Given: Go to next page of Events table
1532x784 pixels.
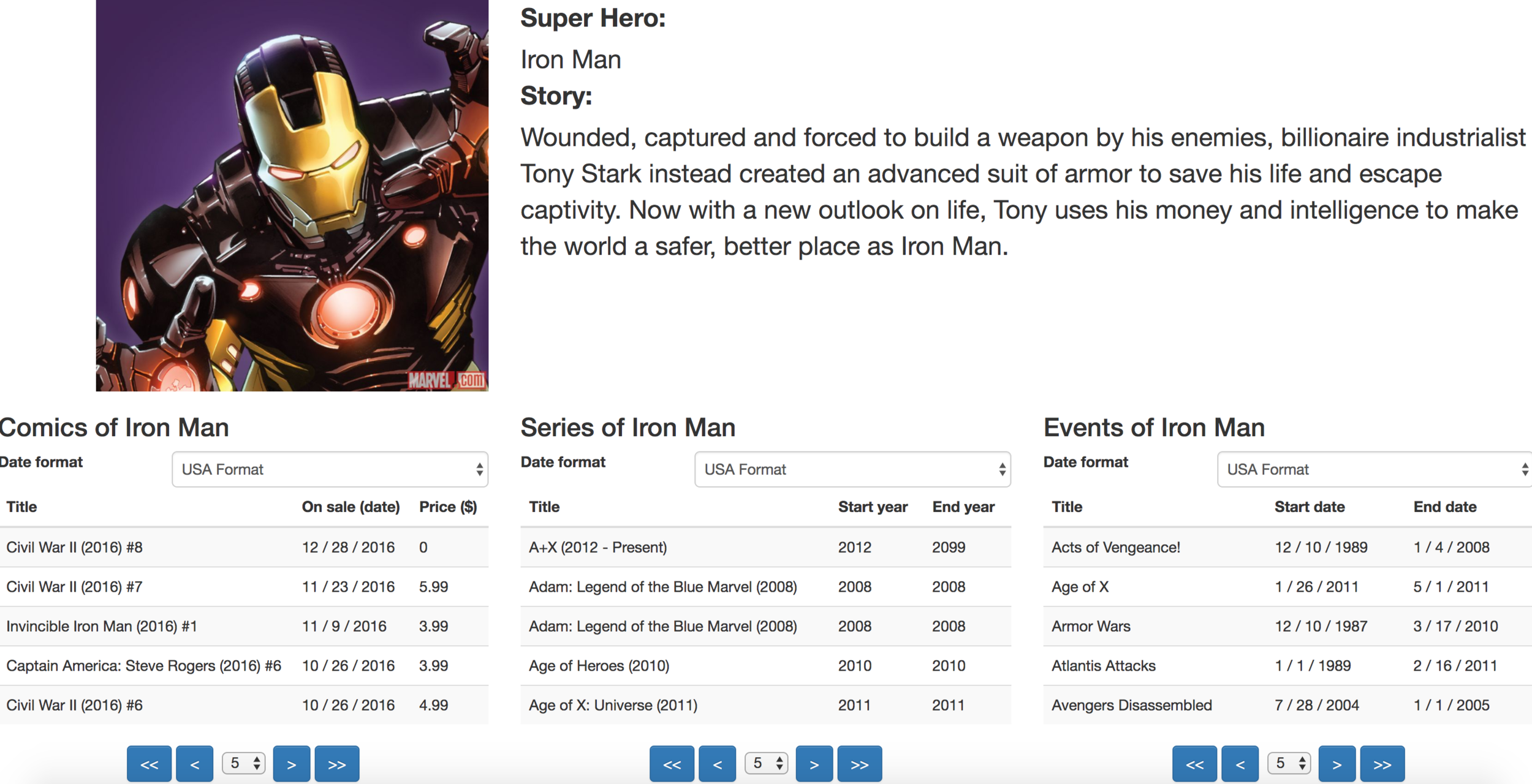Looking at the screenshot, I should (1337, 764).
